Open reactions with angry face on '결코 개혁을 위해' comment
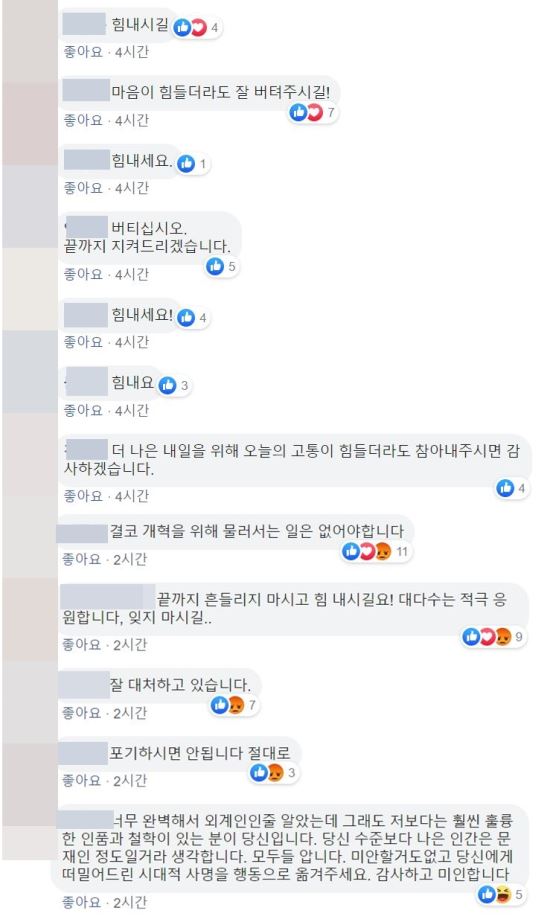The width and height of the screenshot is (550, 916). [376, 551]
